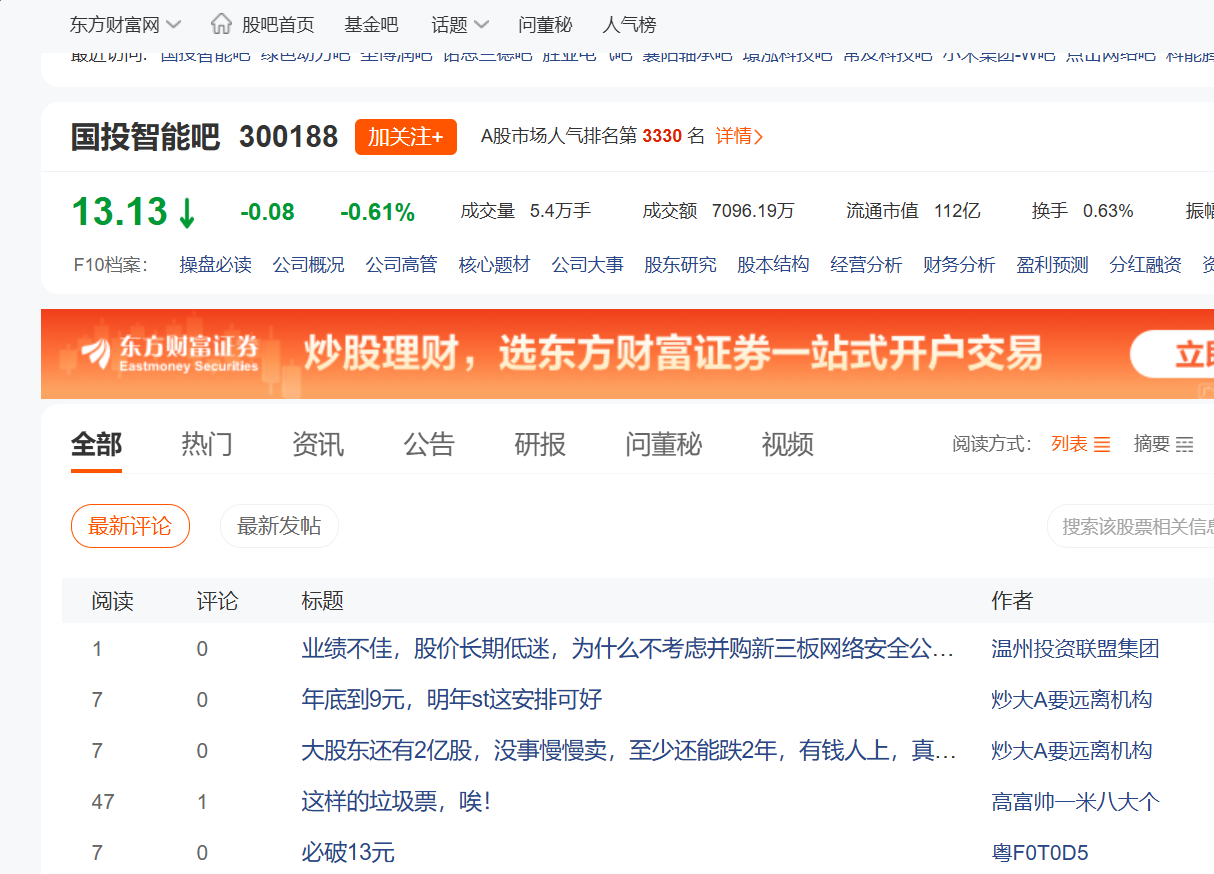The image size is (1214, 874).
Task: Click the 东方财富证券 banner advertisement
Action: point(627,354)
